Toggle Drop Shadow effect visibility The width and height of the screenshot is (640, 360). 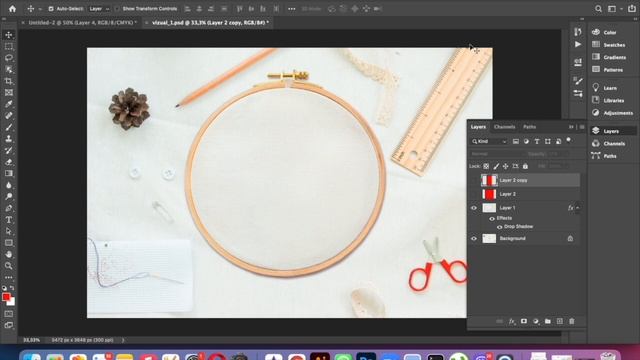pos(500,227)
